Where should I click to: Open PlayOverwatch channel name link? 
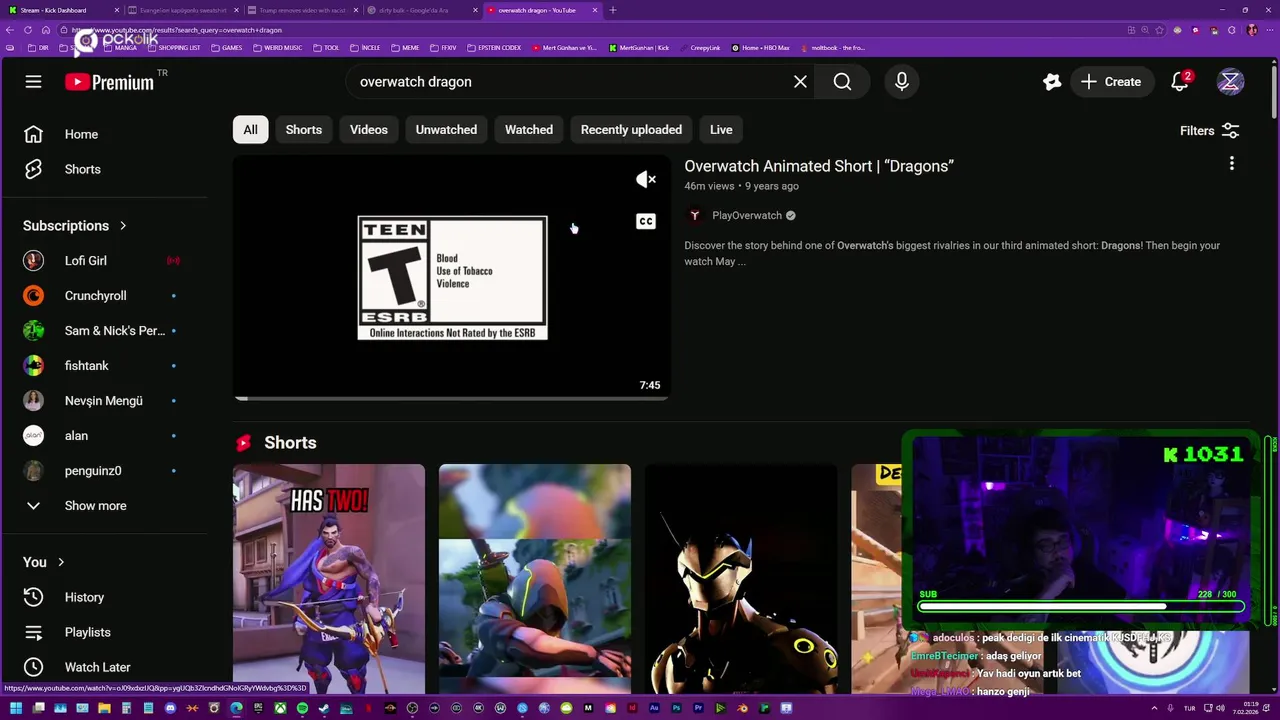pos(747,215)
